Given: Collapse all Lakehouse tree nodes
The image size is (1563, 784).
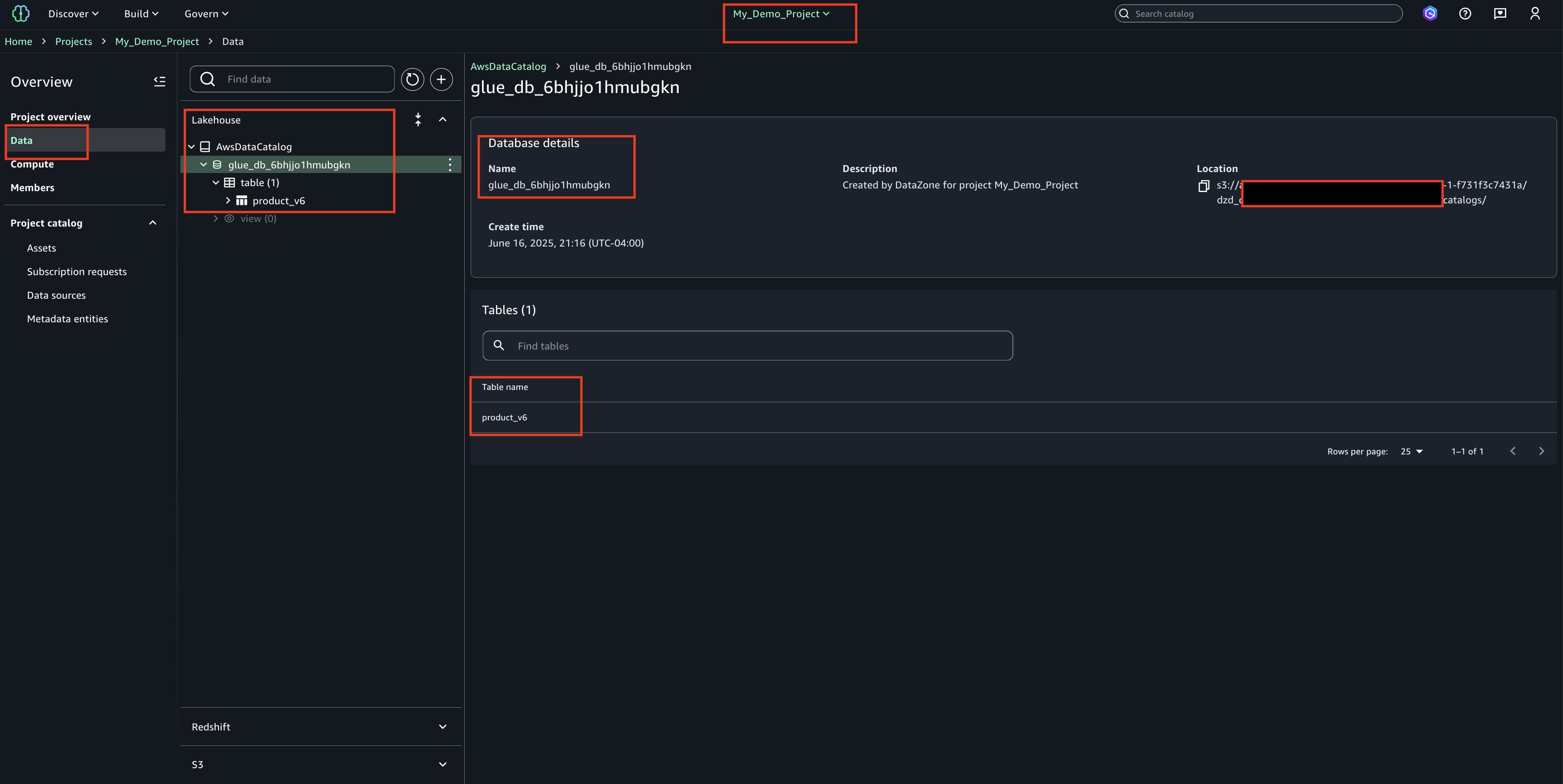Looking at the screenshot, I should click(418, 120).
